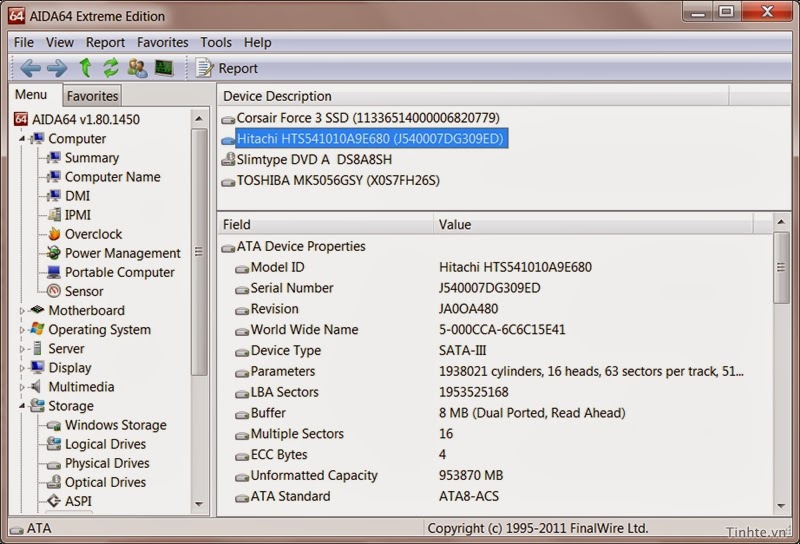Click the Display monitor icon
Image resolution: width=800 pixels, height=544 pixels.
(x=37, y=368)
